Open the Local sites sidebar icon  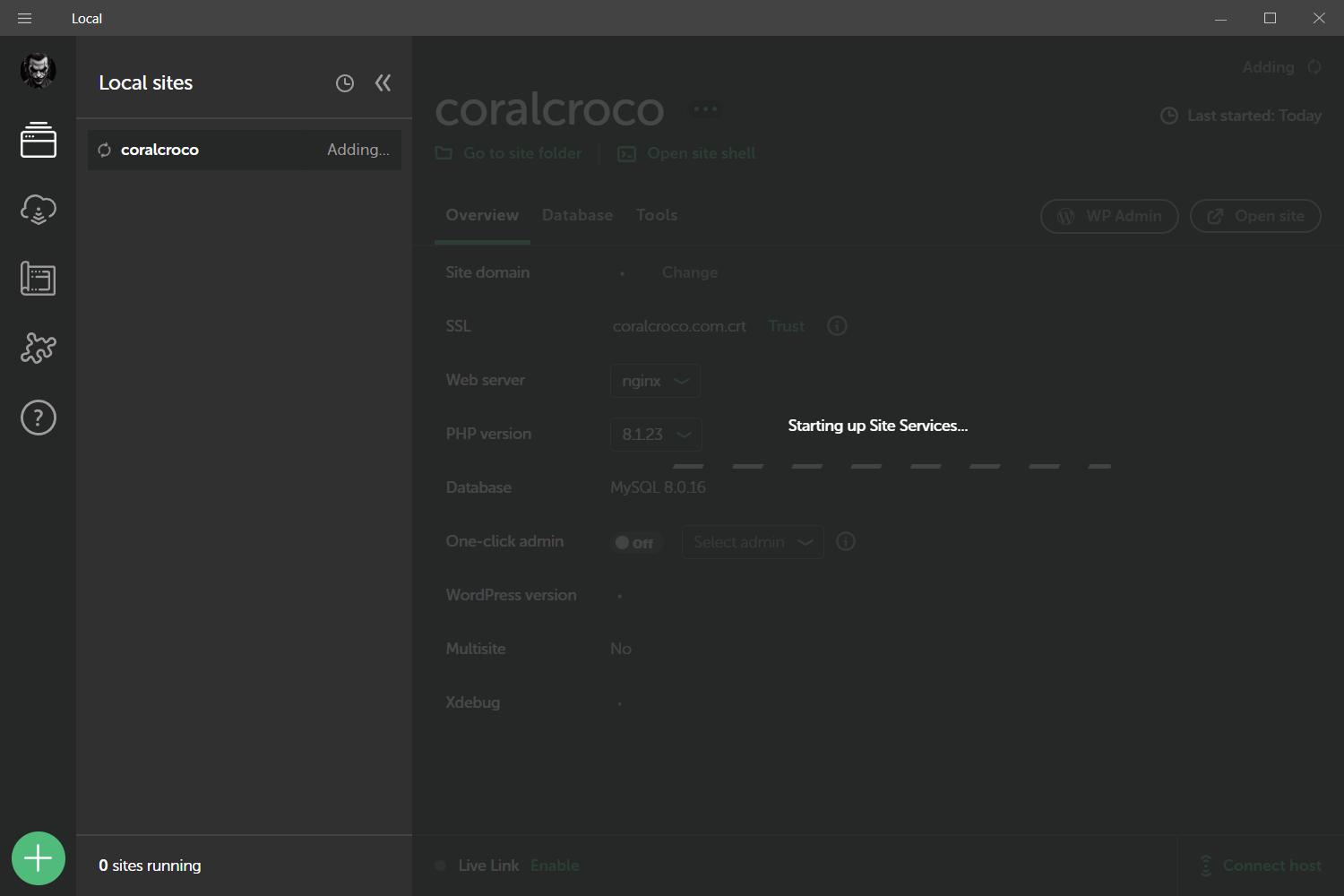39,140
